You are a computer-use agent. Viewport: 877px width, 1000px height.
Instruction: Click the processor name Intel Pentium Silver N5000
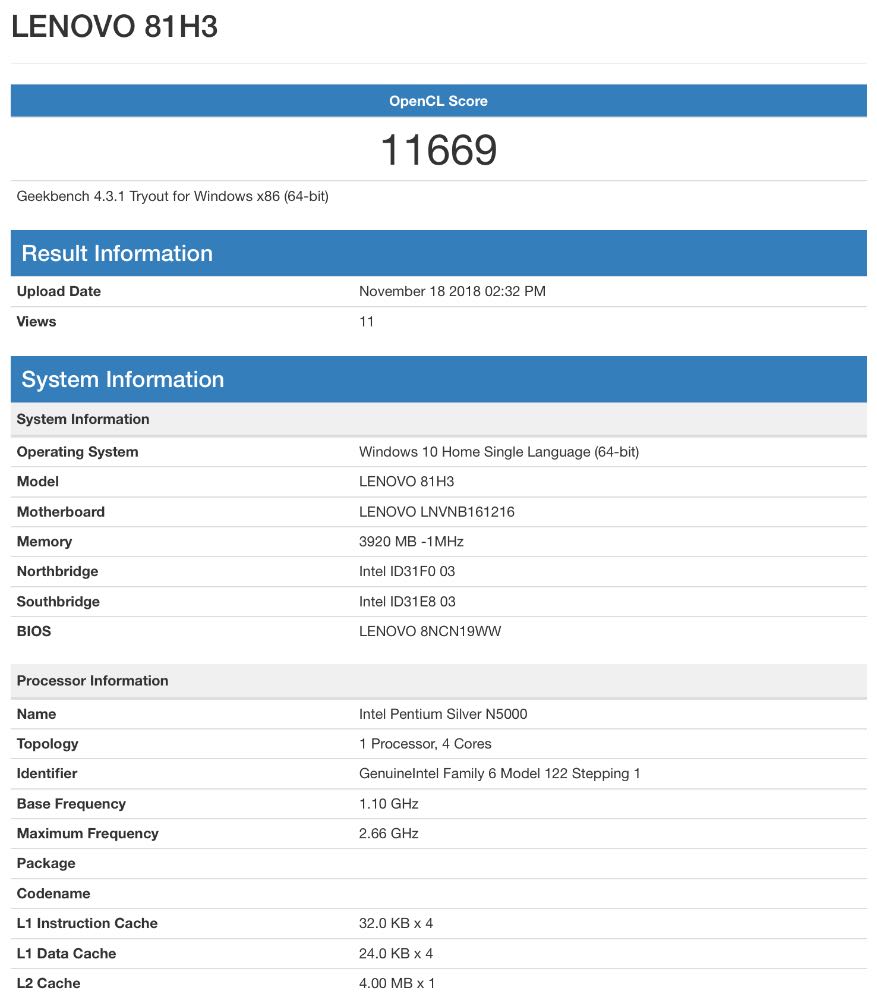pos(443,714)
